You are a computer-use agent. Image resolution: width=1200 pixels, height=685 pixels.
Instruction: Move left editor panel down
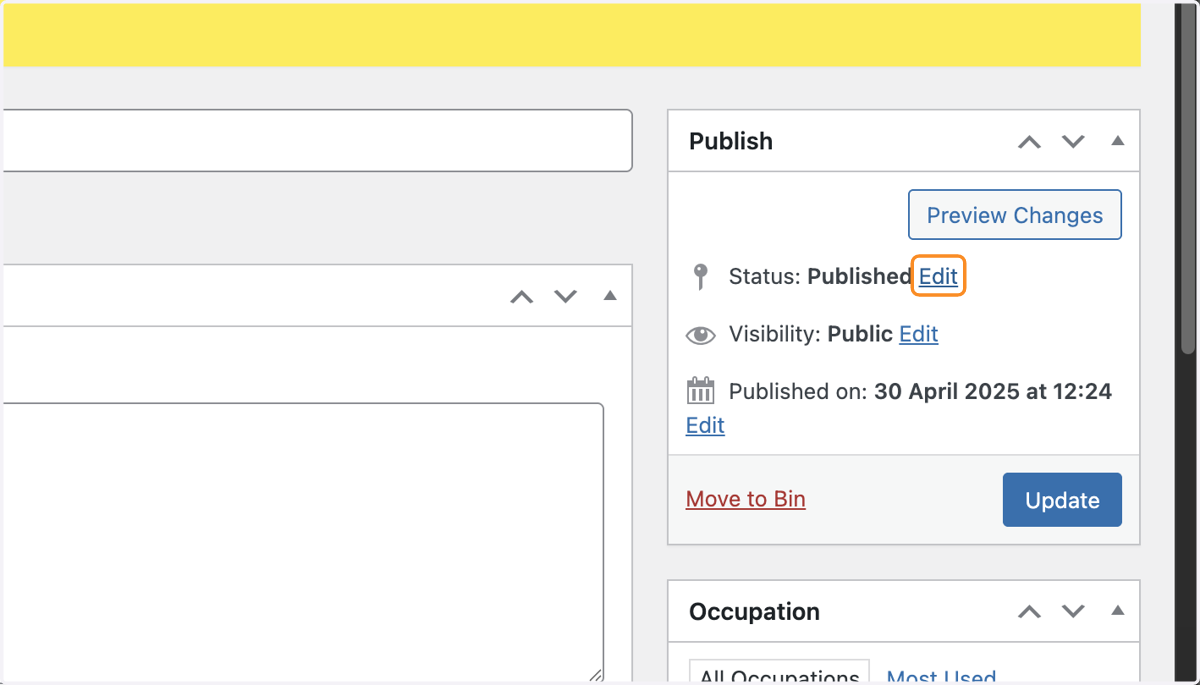coord(566,296)
